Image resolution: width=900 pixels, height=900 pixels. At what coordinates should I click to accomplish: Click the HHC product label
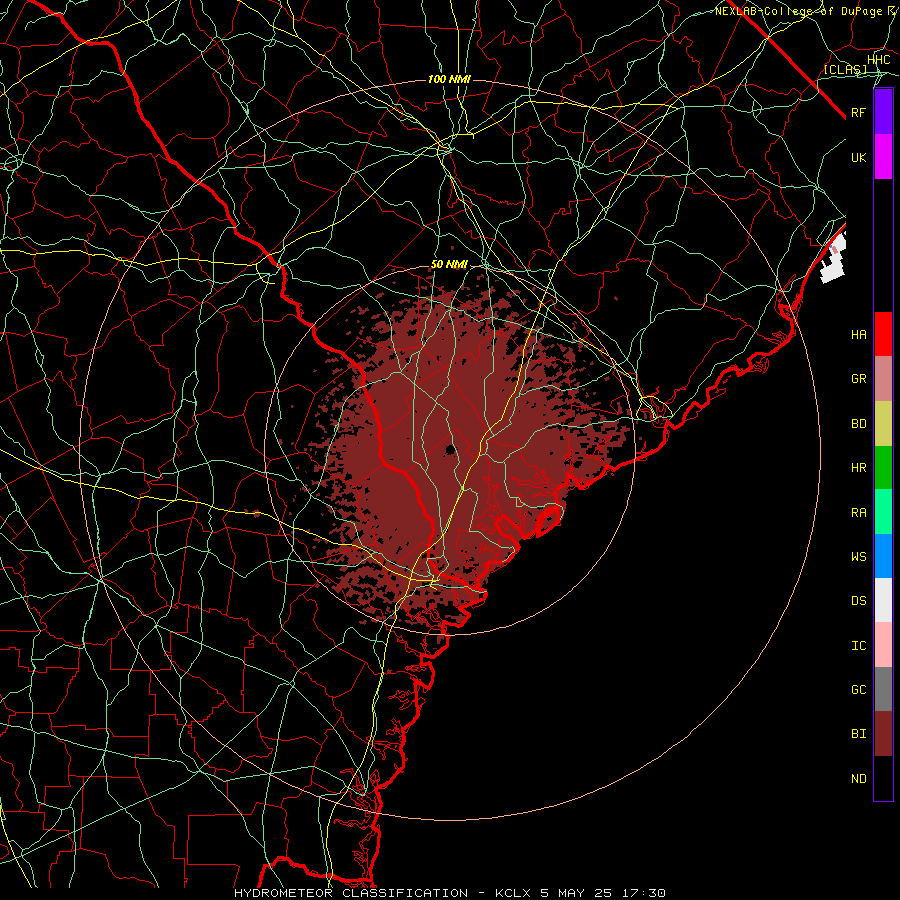(x=879, y=60)
